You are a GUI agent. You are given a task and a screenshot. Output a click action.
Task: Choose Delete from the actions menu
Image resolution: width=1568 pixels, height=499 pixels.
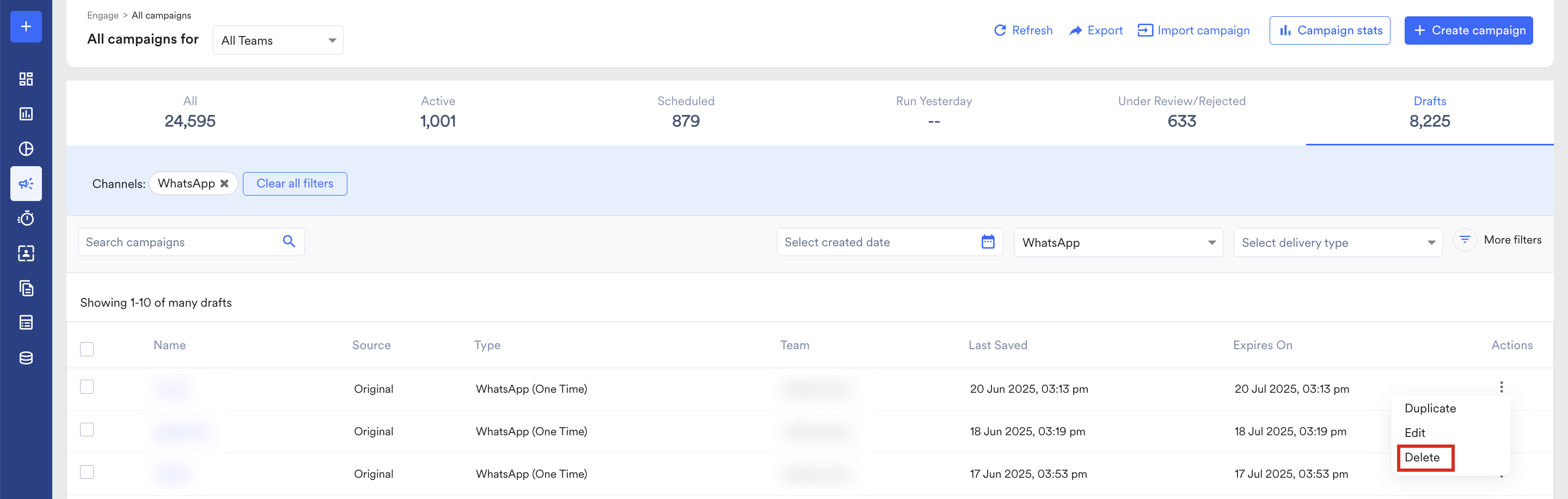(1423, 458)
